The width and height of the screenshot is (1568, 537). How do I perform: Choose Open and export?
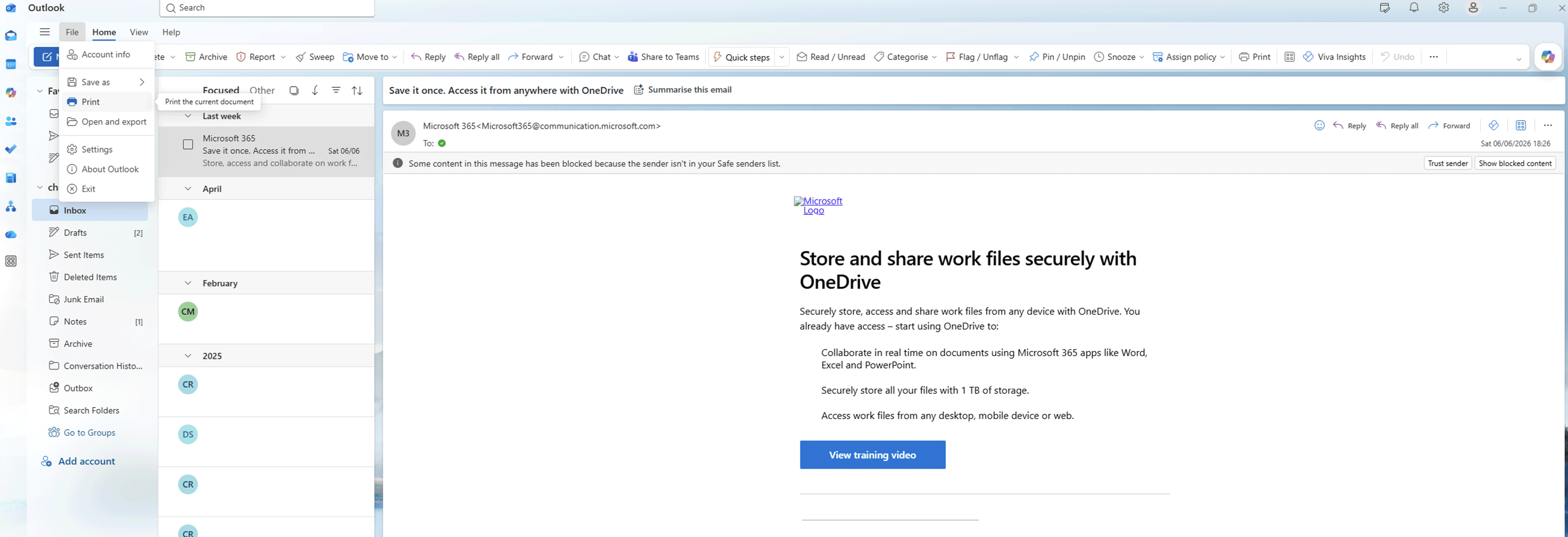(x=106, y=122)
